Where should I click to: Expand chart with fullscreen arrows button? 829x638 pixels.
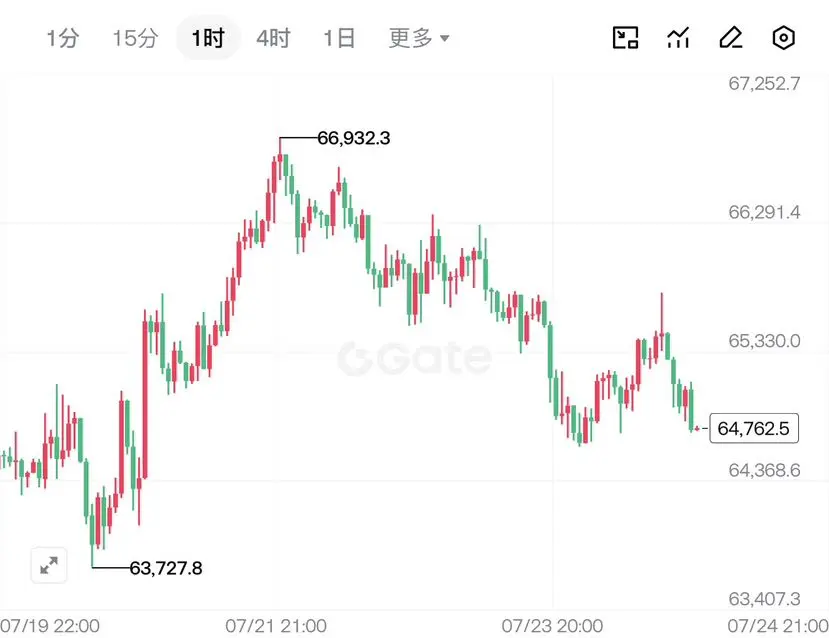[x=49, y=566]
